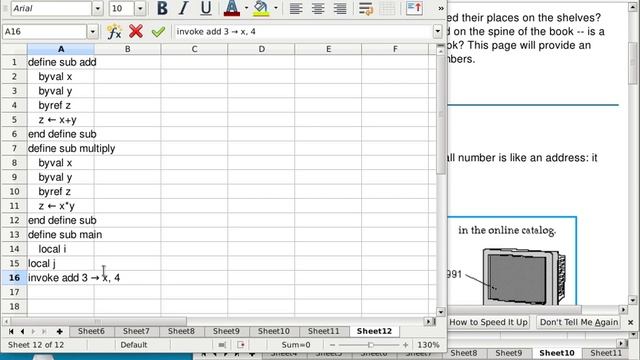Click cell containing 'local j'

pyautogui.click(x=61, y=263)
